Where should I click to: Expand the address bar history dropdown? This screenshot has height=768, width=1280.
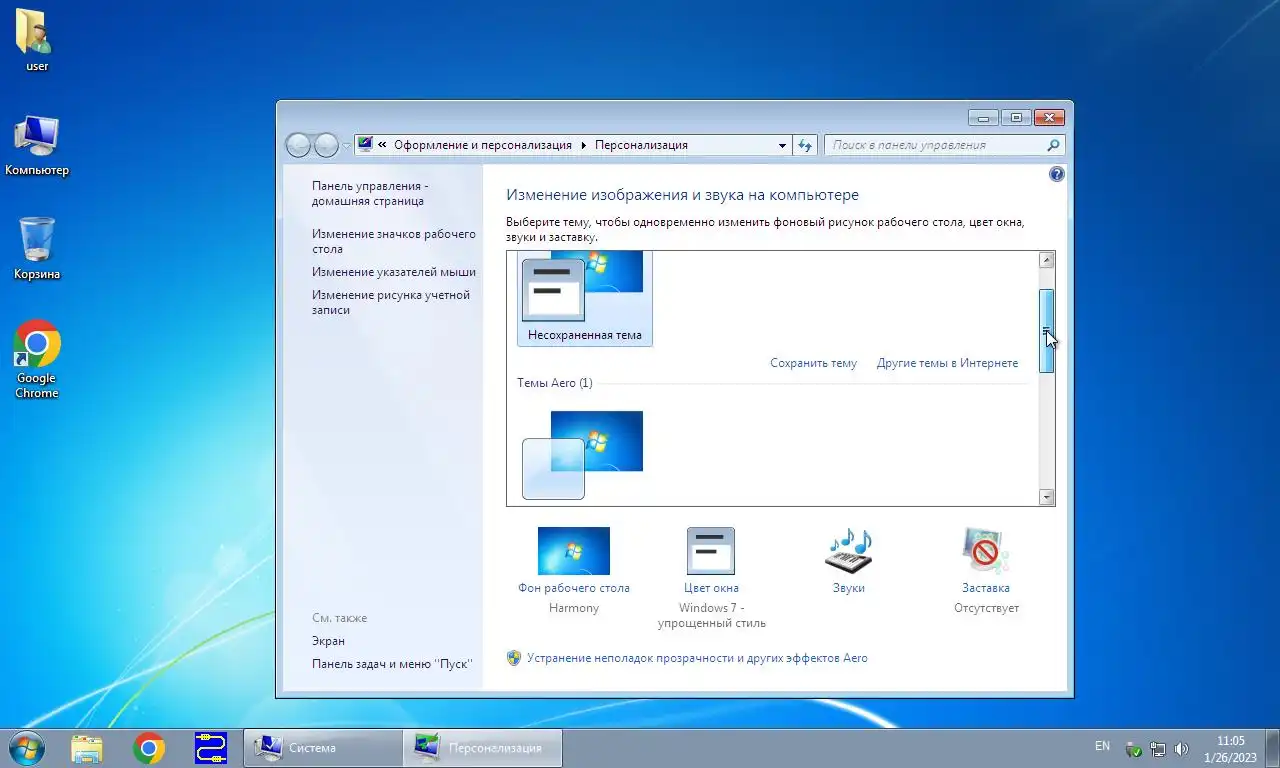(782, 145)
